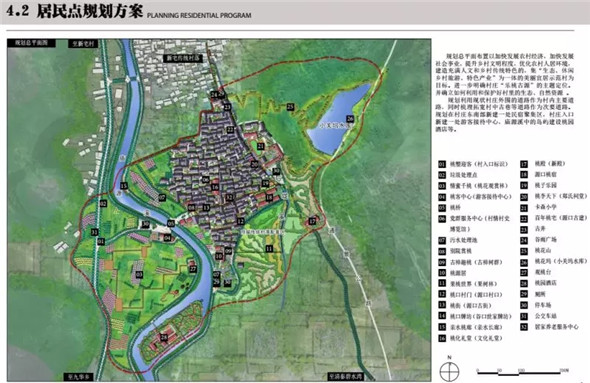Click the distance scale bar
Image resolution: width=590 pixels, height=383 pixels.
[523, 372]
